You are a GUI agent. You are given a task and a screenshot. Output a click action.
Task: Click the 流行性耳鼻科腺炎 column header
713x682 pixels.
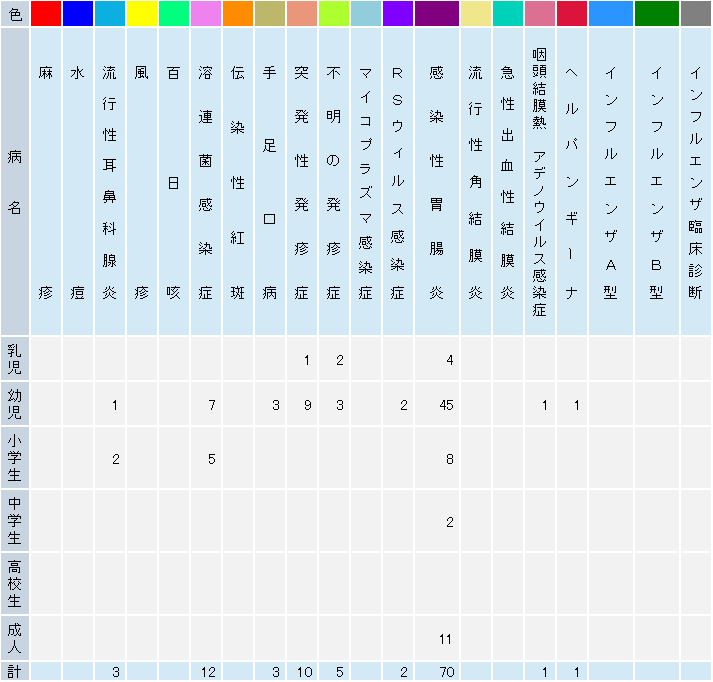[110, 181]
